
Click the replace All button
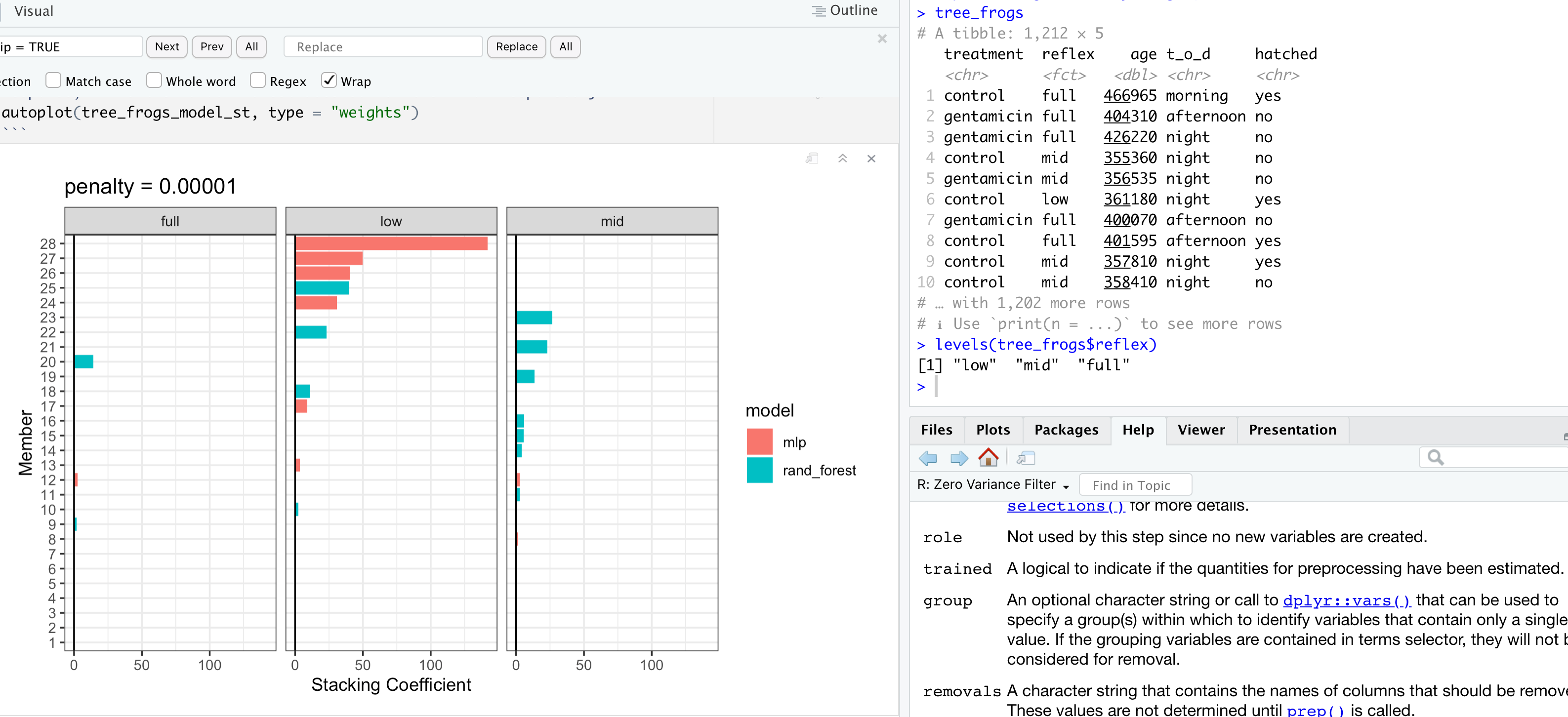click(566, 47)
